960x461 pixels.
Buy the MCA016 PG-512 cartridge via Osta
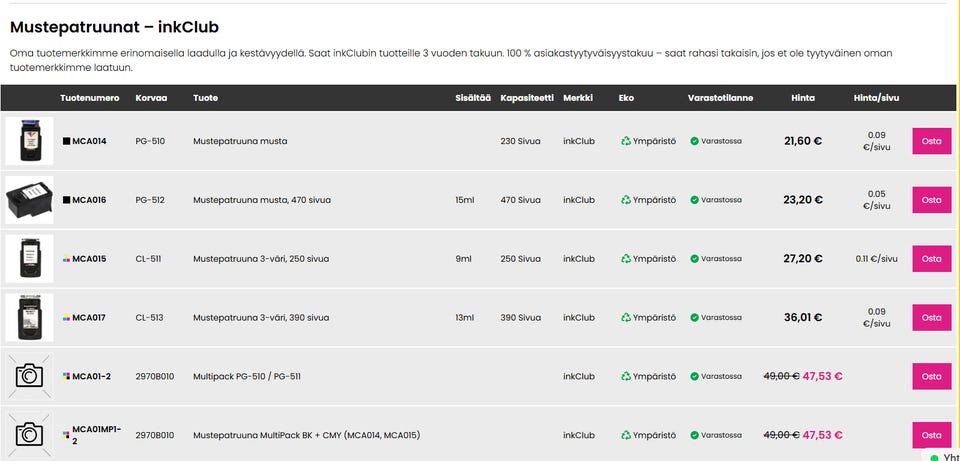931,200
